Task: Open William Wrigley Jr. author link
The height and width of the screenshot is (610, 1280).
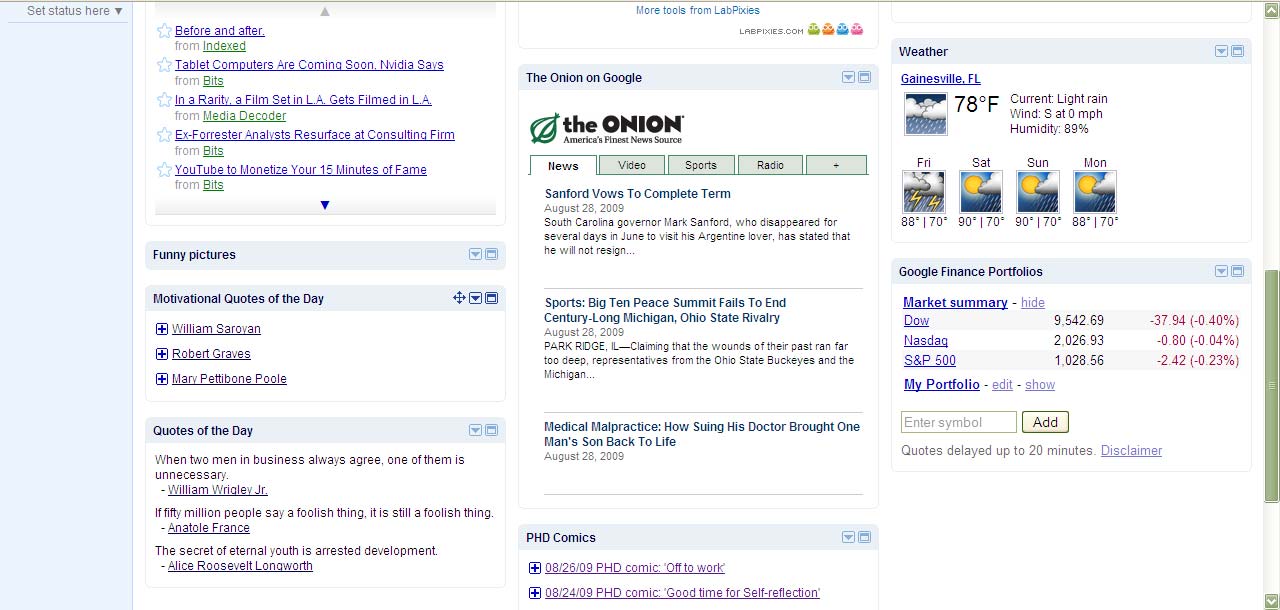Action: tap(218, 490)
